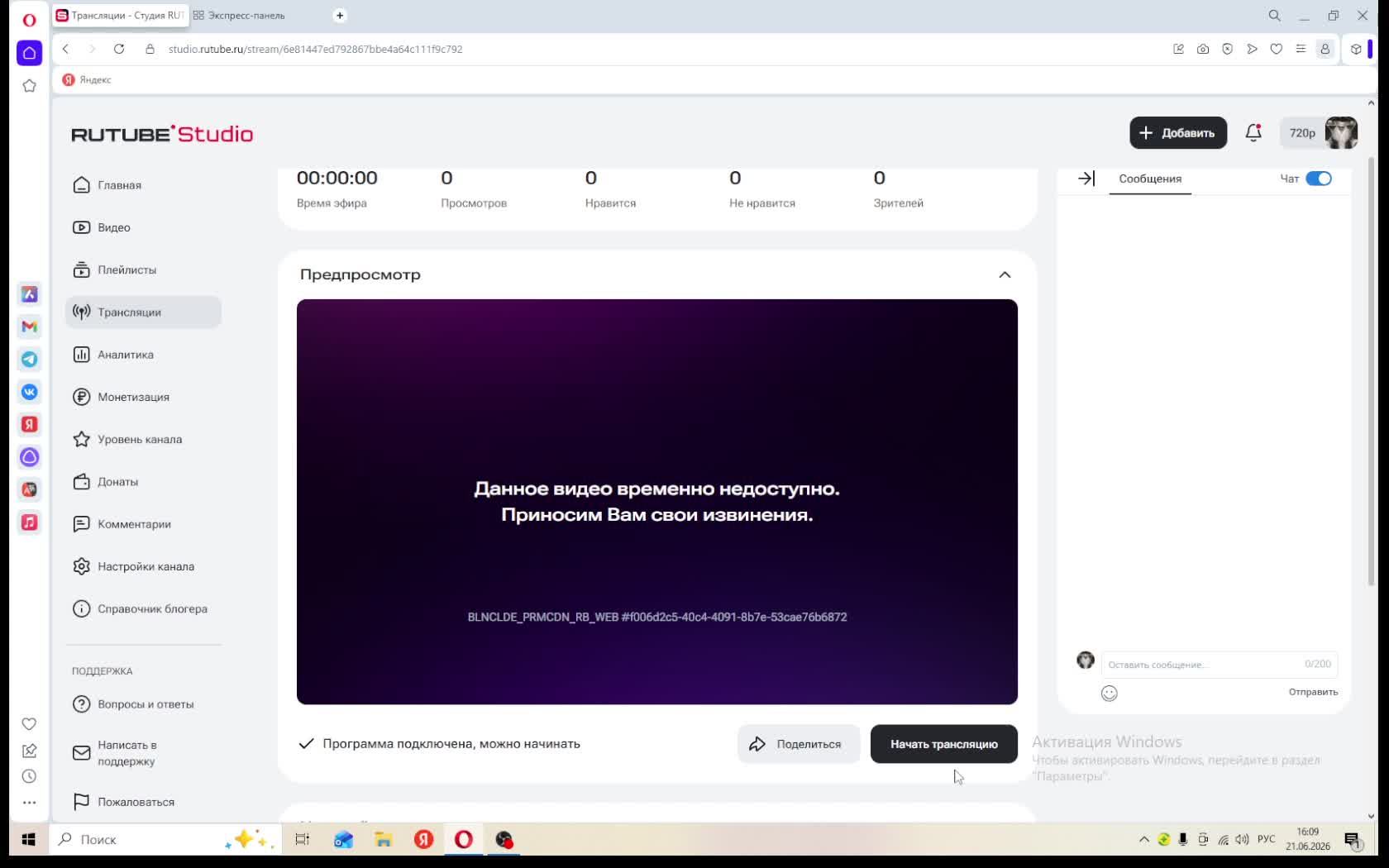Open Opera menu logo
Viewport: 1389px width, 868px height.
29,20
